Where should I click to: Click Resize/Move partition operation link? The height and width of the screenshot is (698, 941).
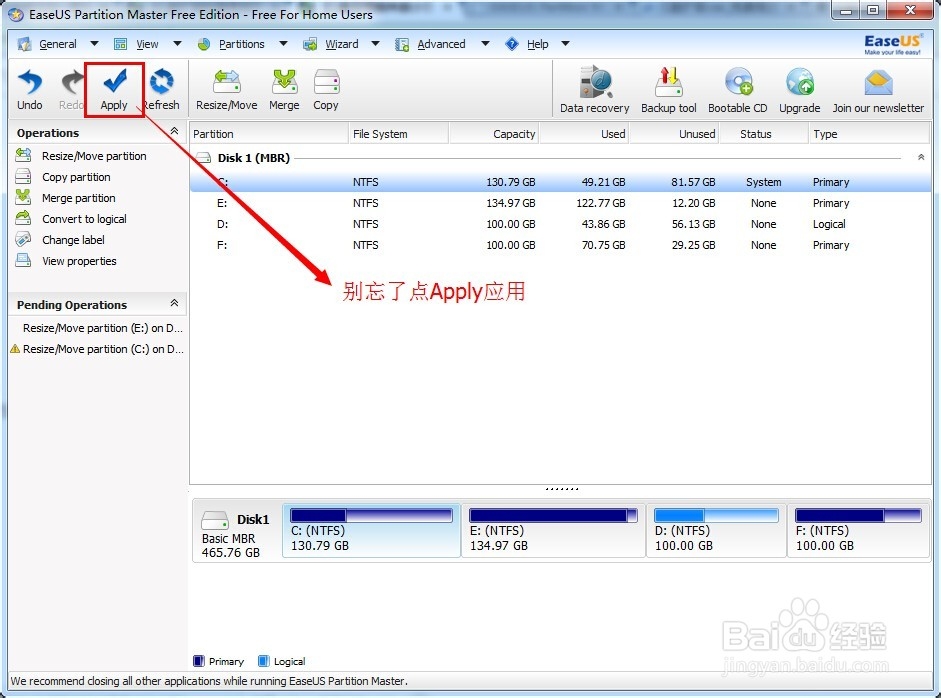click(x=94, y=156)
